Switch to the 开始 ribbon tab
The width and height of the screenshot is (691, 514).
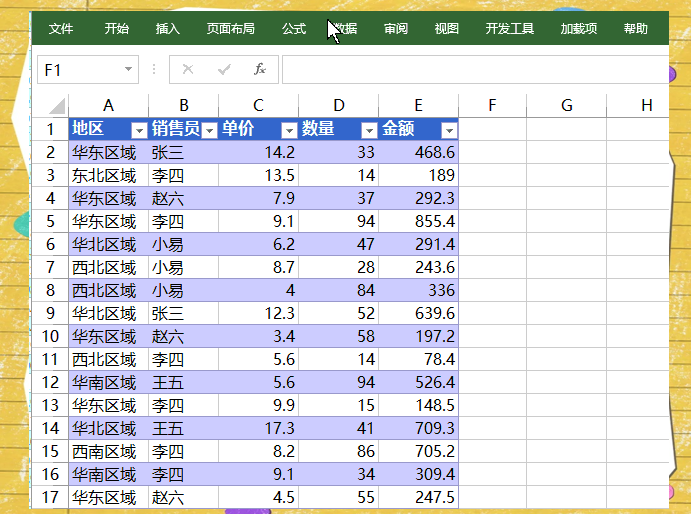pos(117,29)
